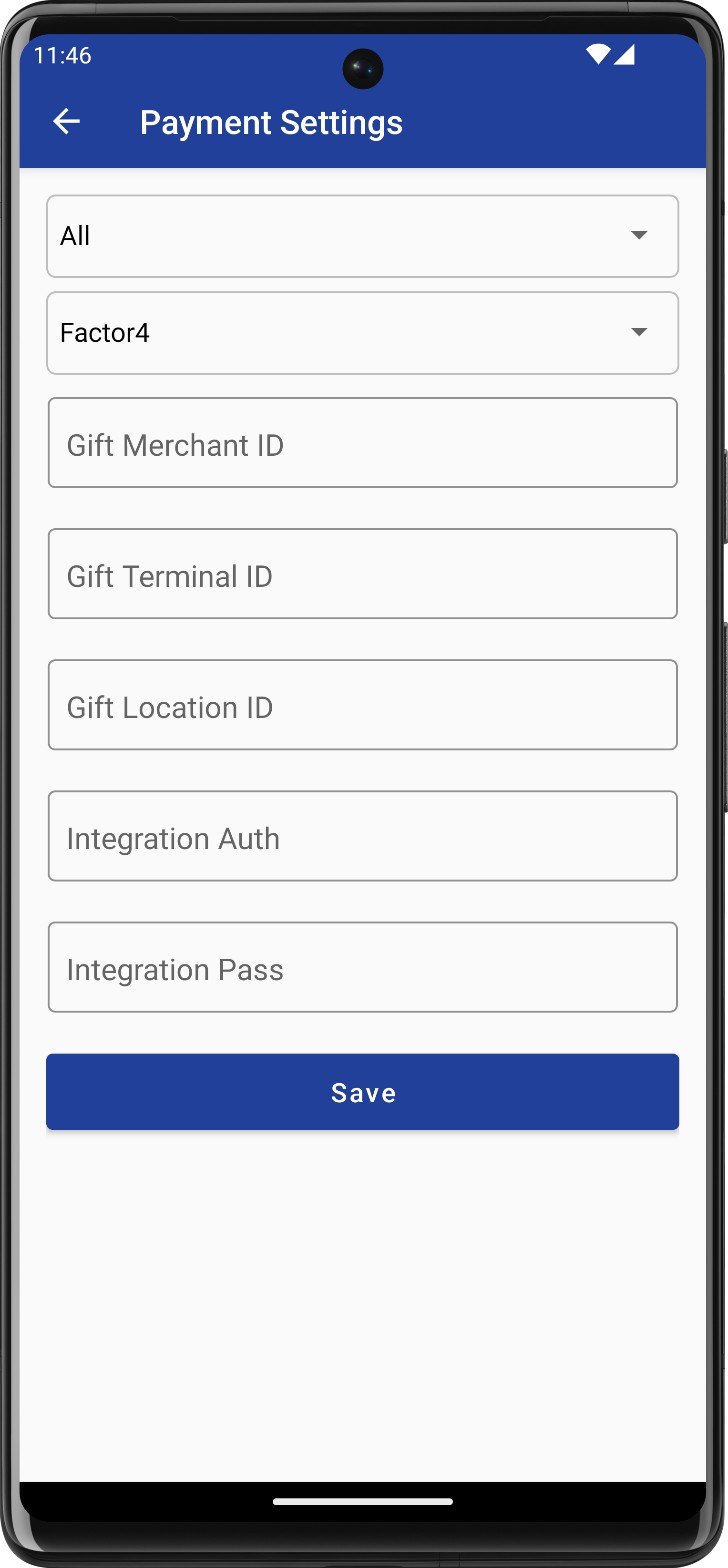Go back using the arrow icon
This screenshot has height=1568, width=728.
pos(66,121)
